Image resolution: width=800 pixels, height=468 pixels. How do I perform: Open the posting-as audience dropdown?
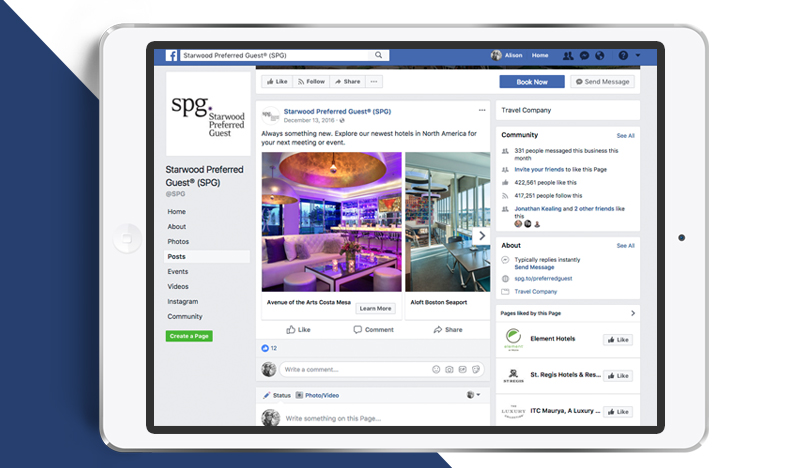473,395
